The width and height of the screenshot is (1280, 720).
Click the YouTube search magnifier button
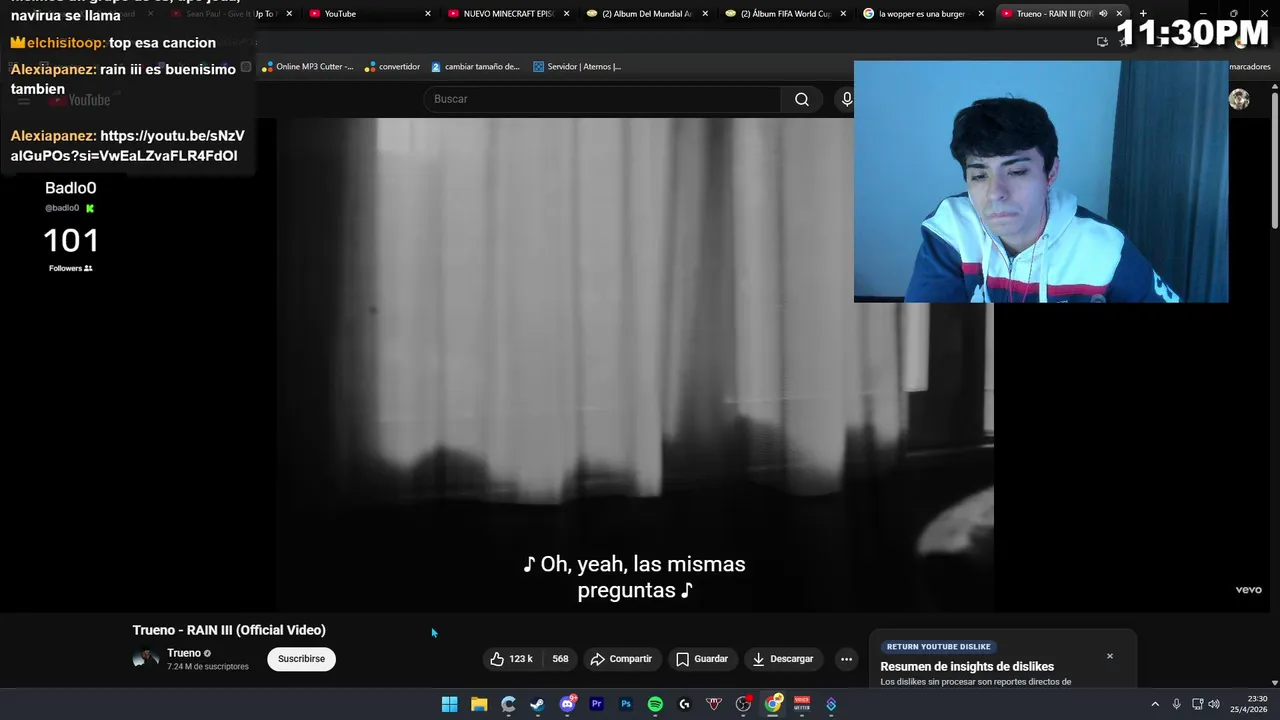[801, 99]
